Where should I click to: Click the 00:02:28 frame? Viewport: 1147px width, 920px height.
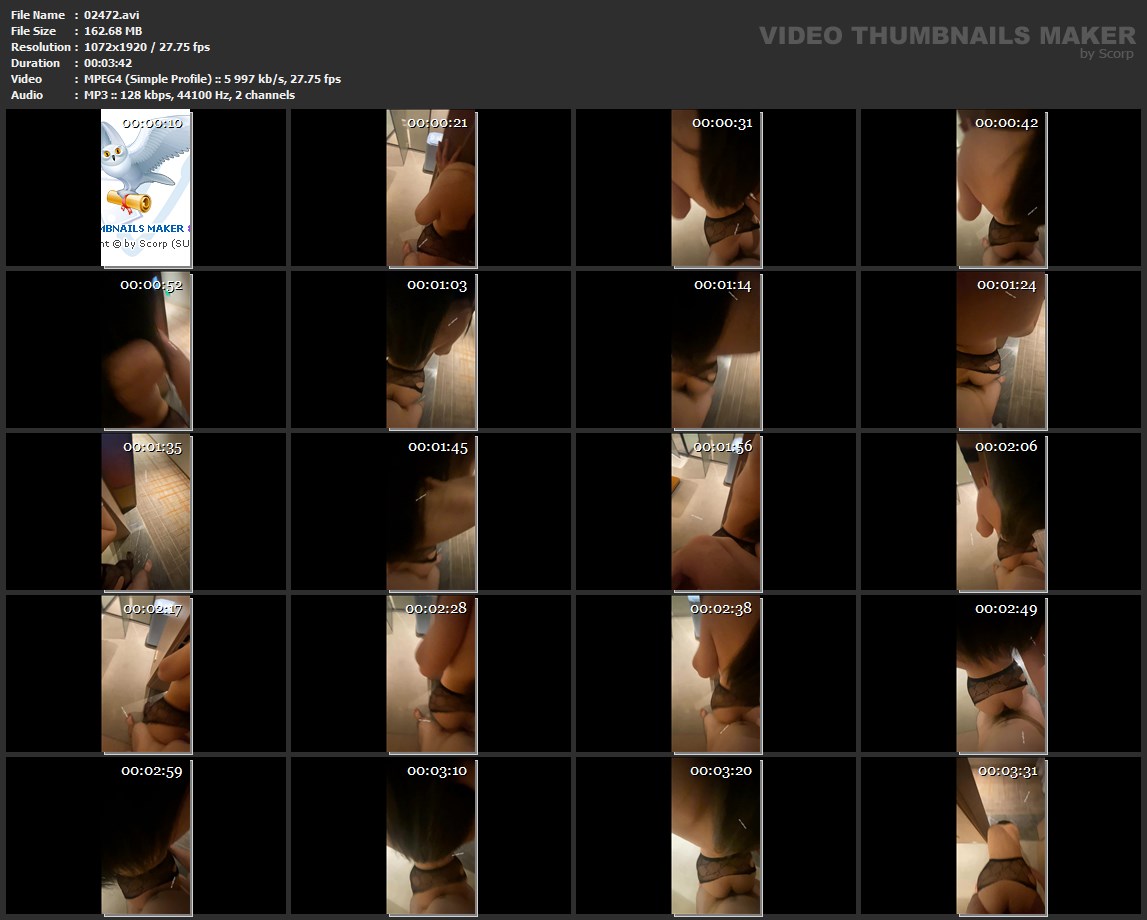tap(431, 674)
